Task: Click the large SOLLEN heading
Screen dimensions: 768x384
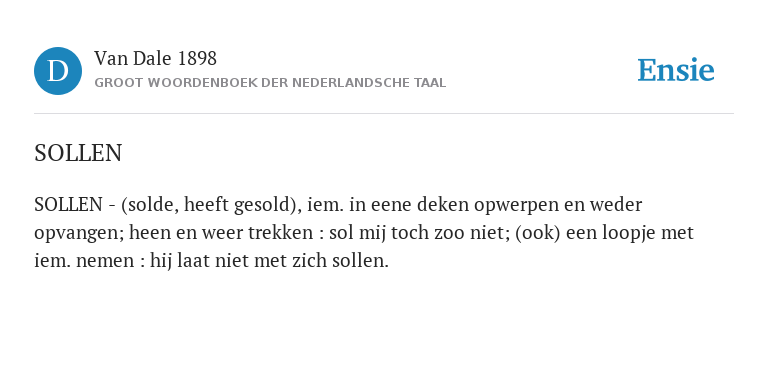Action: coord(78,153)
